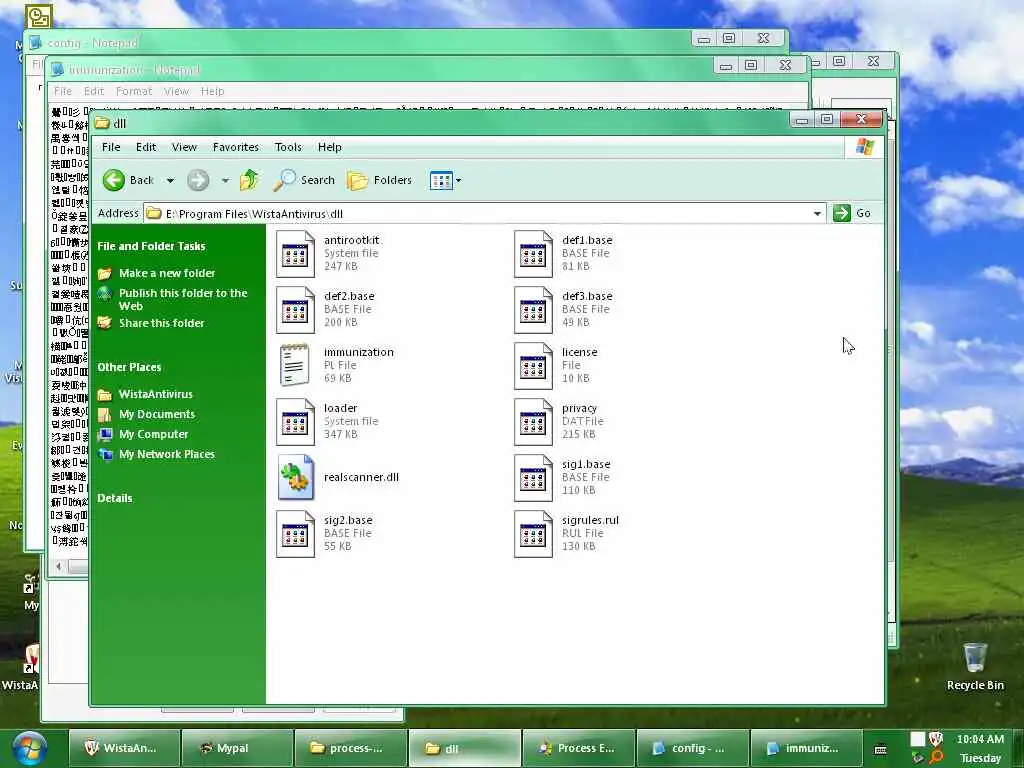Select the def3.base file icon
Screen dimensions: 1024x768
533,310
